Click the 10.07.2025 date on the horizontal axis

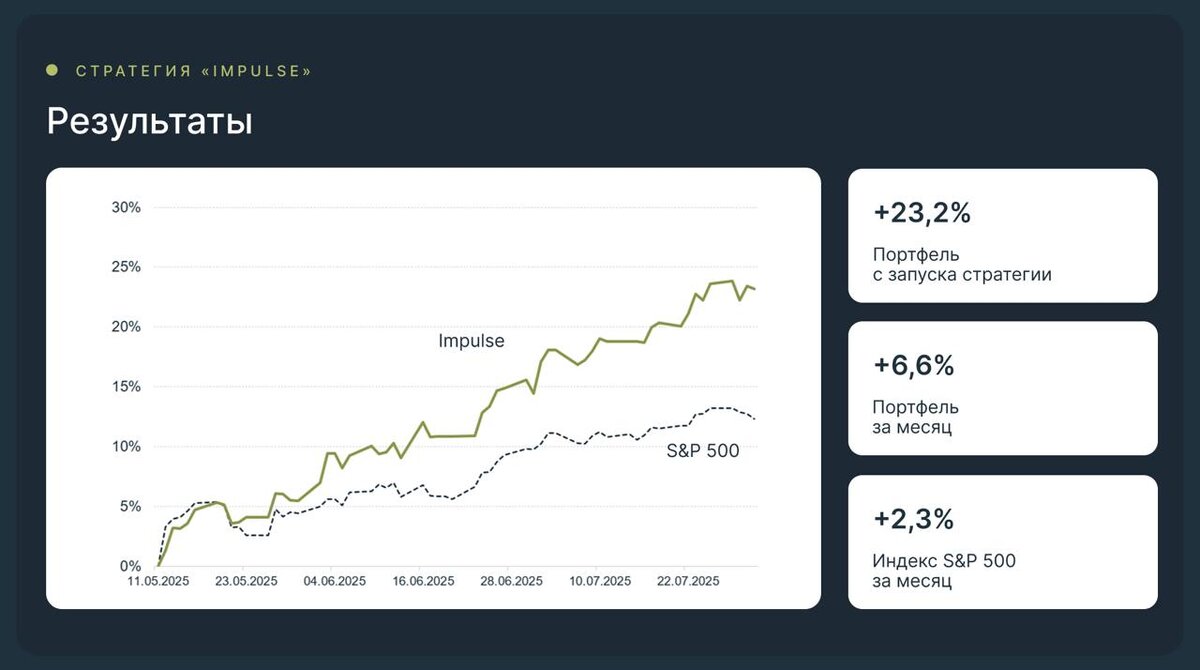click(599, 581)
